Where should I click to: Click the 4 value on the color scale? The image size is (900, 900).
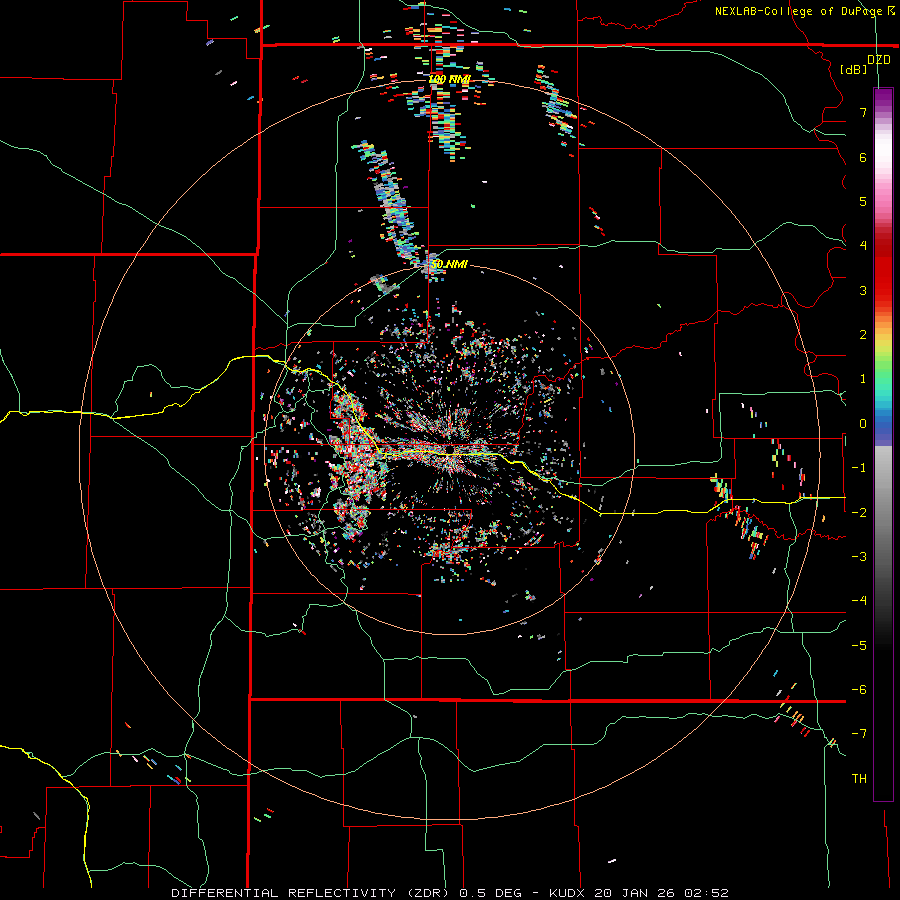click(863, 246)
